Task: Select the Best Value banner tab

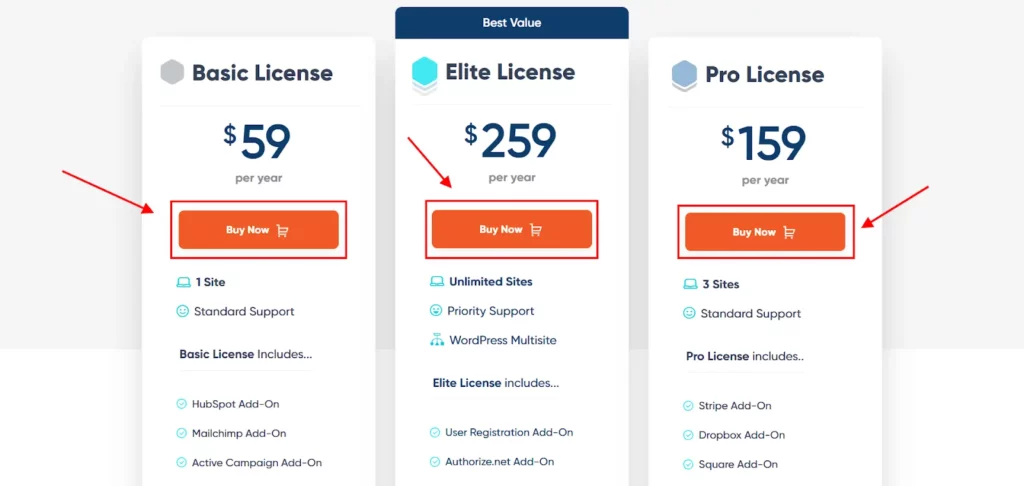Action: [512, 22]
